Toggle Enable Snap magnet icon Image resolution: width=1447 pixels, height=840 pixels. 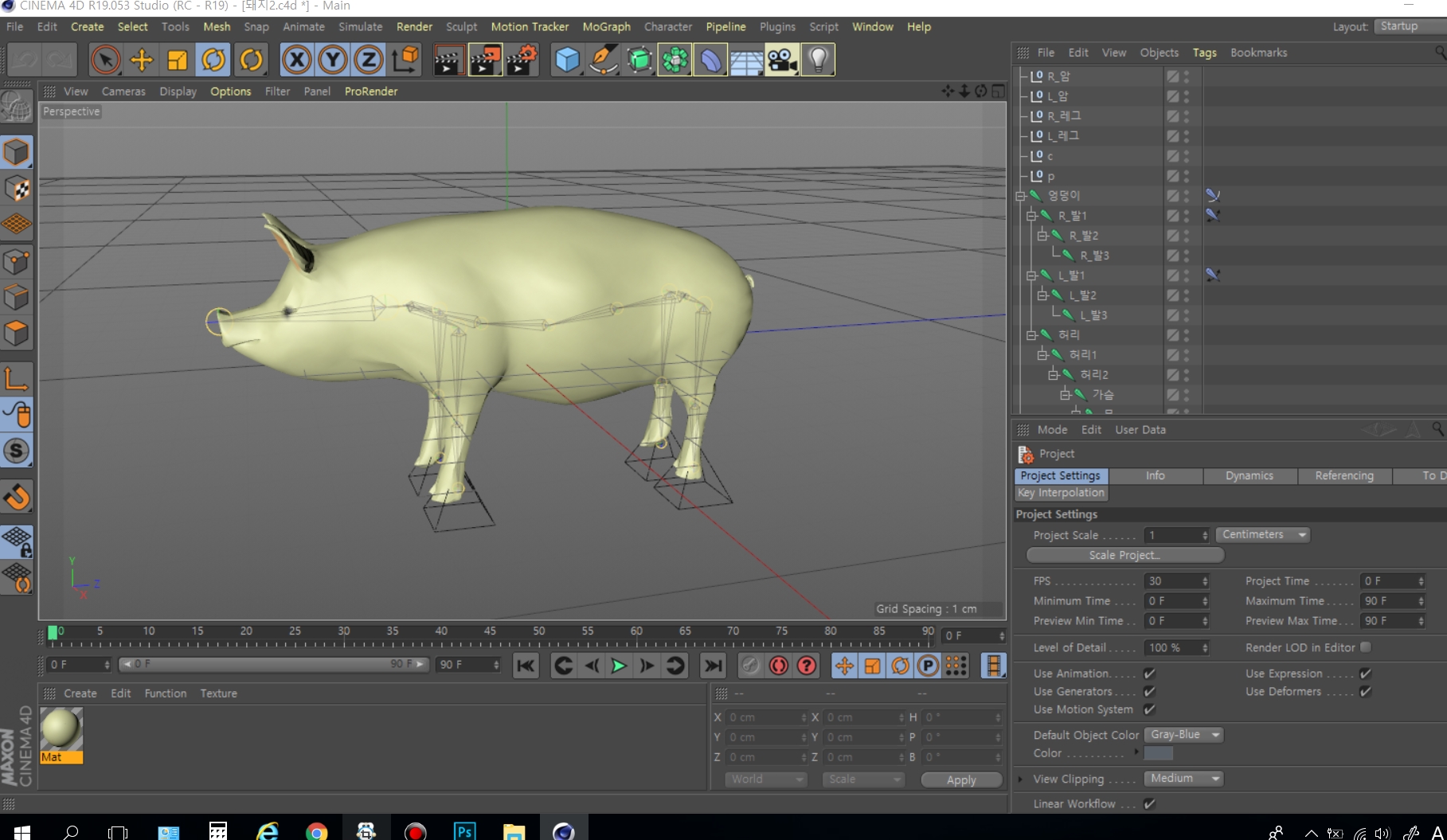[17, 497]
